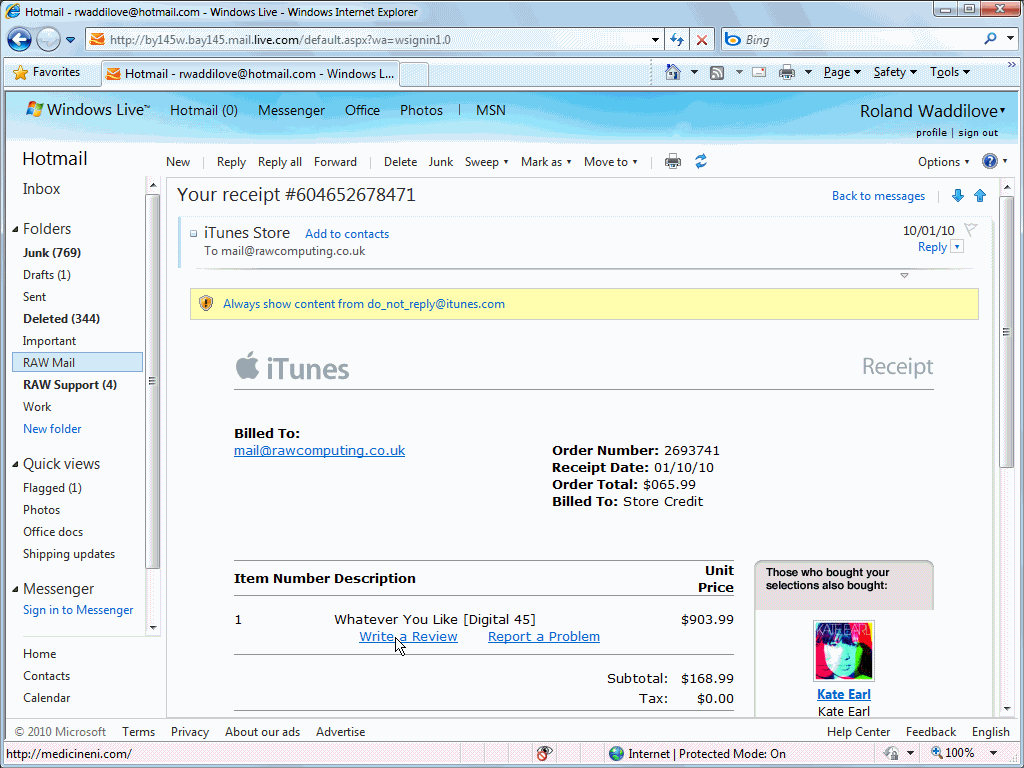Click the IE Home icon in command bar
Screen dimensions: 1024x768
click(673, 72)
